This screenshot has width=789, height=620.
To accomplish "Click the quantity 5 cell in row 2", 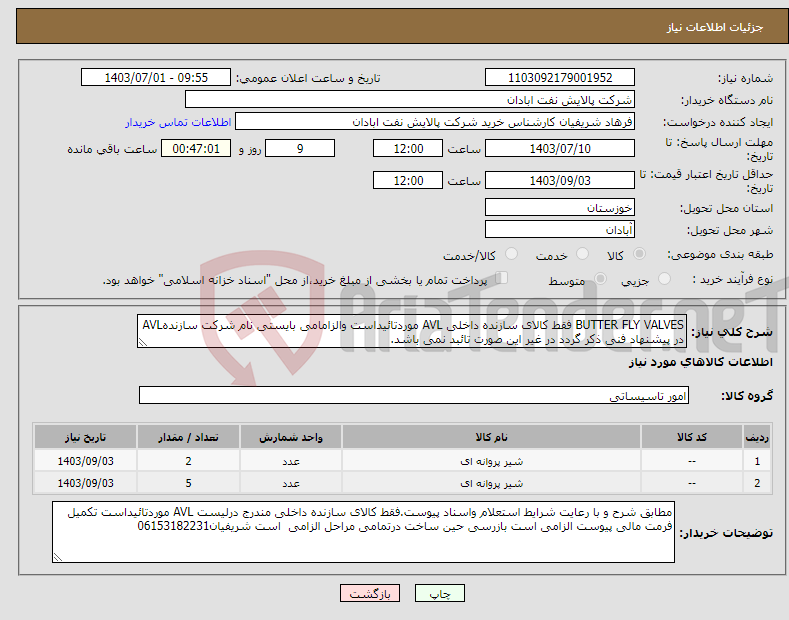I will pyautogui.click(x=188, y=483).
